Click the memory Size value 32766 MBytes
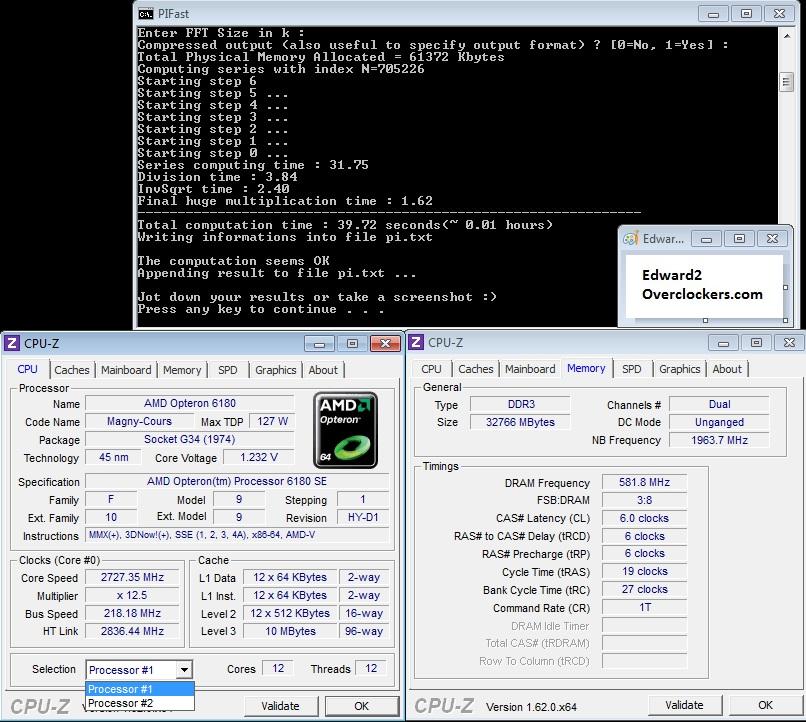Viewport: 806px width, 722px height. [x=520, y=422]
